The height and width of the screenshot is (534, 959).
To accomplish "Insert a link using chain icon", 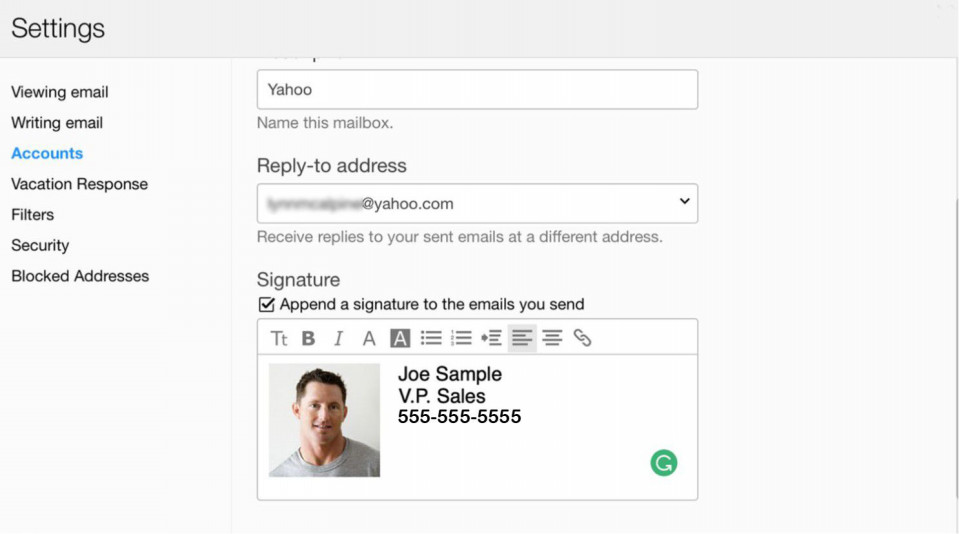I will (582, 338).
